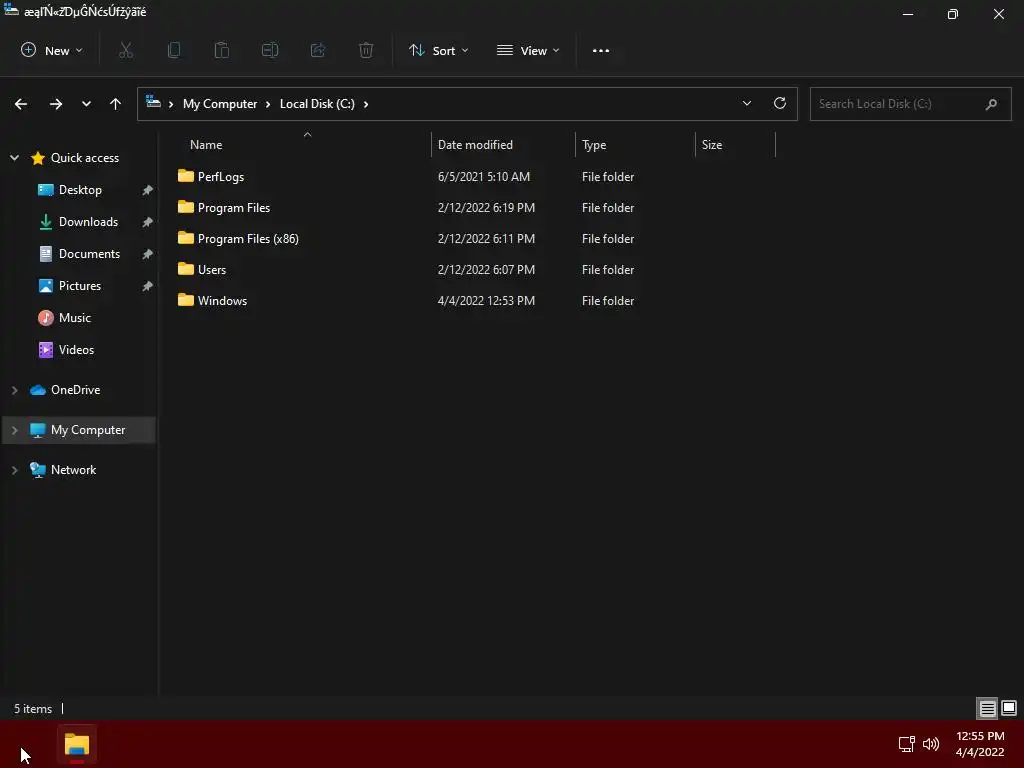Screen dimensions: 1024x768
Task: Select the Program Files folder
Action: 233,208
